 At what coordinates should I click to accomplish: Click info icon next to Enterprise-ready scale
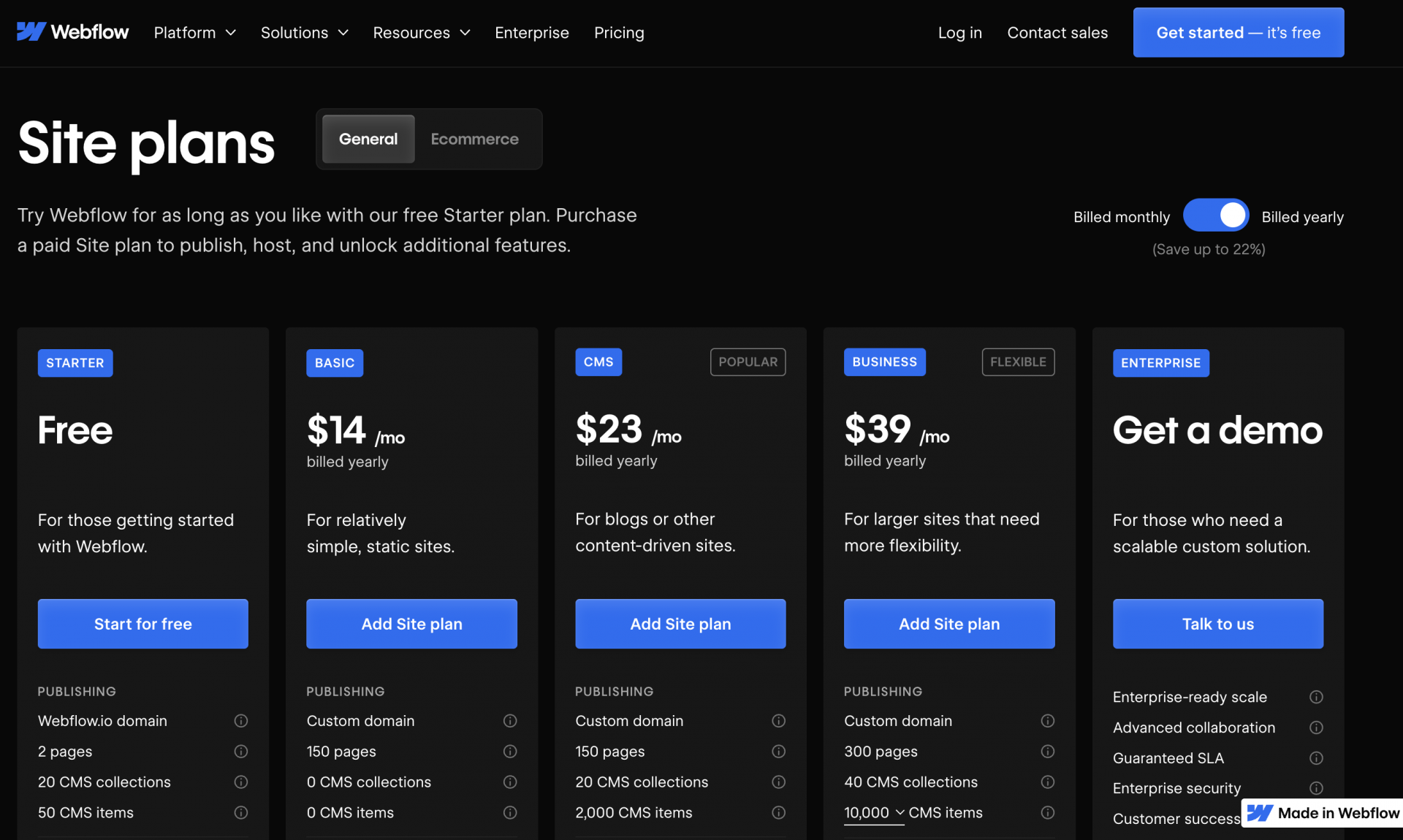click(1316, 697)
